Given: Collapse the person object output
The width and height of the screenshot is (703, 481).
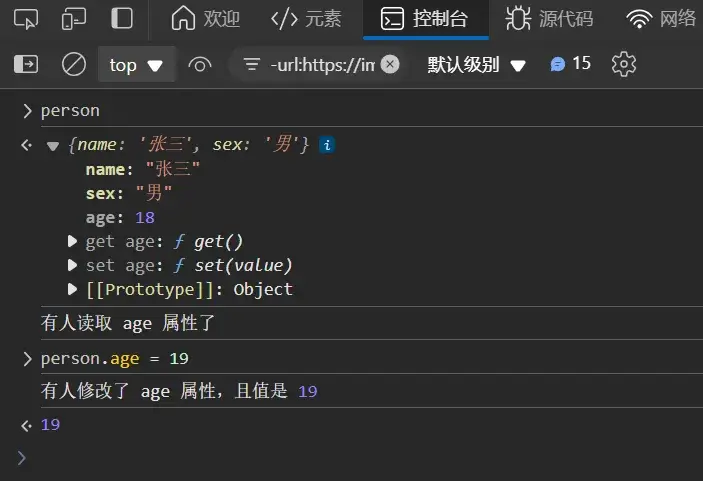Looking at the screenshot, I should (x=53, y=146).
